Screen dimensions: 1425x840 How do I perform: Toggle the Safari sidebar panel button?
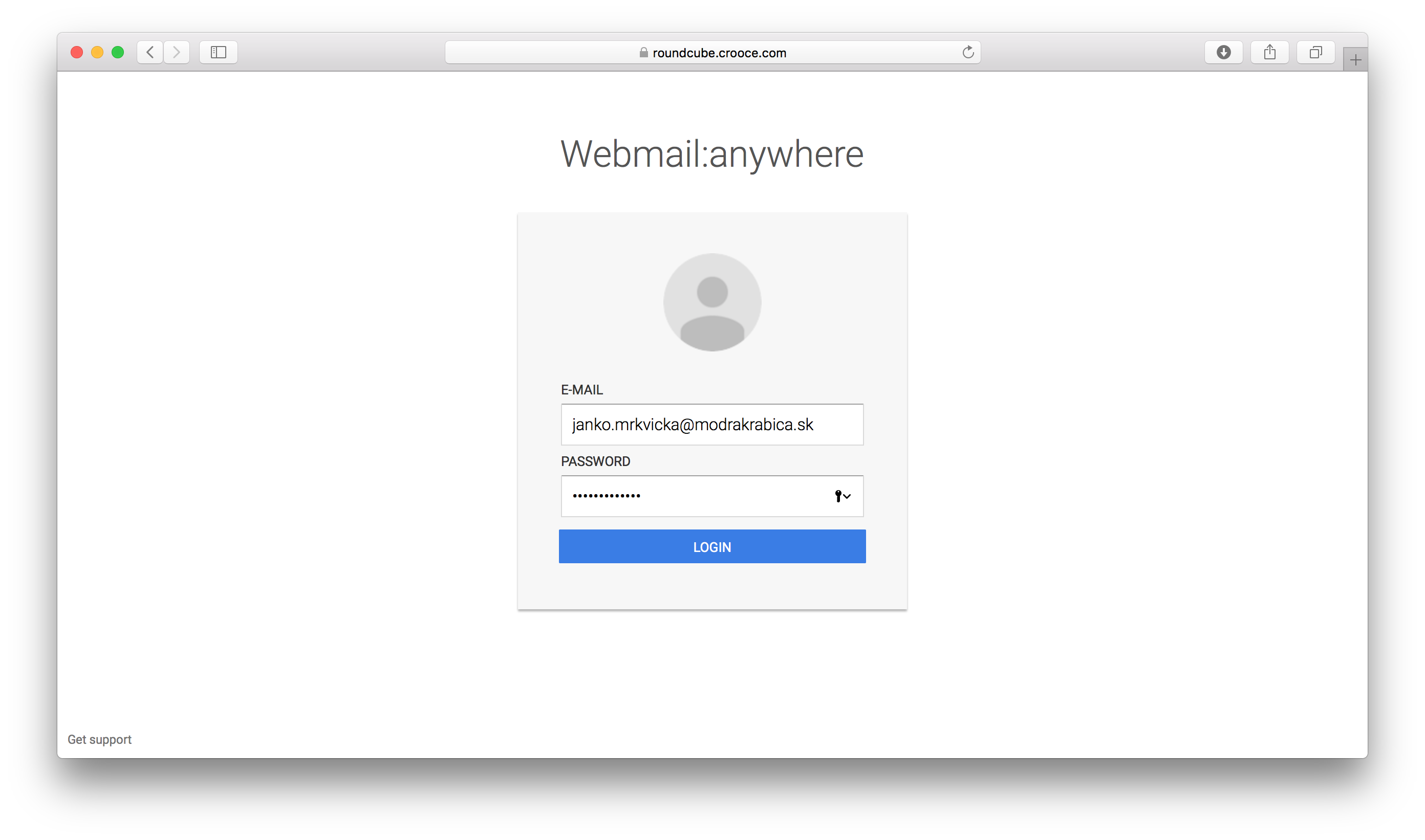pos(219,52)
